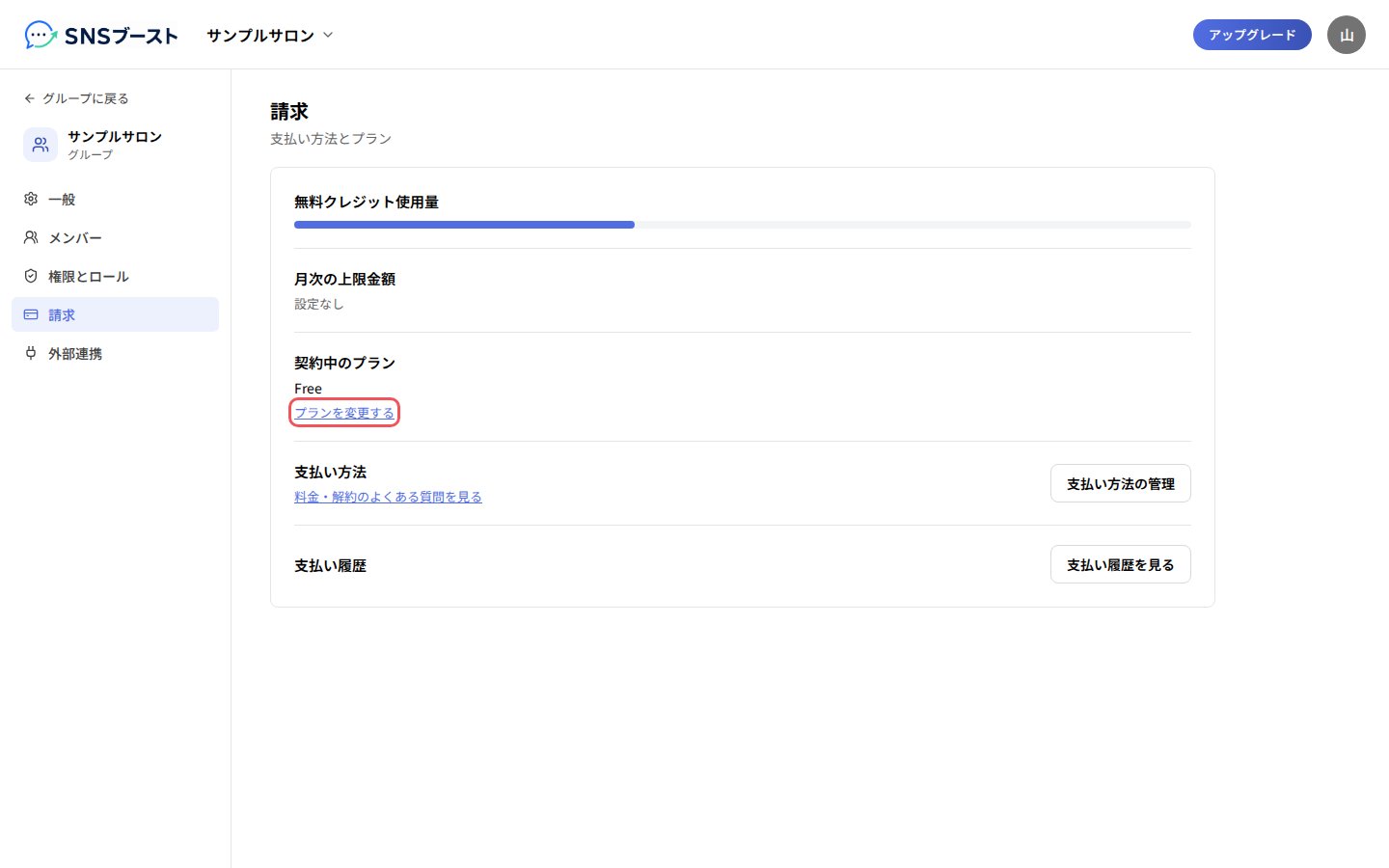Click the shield icon for 権限とロール

31,276
